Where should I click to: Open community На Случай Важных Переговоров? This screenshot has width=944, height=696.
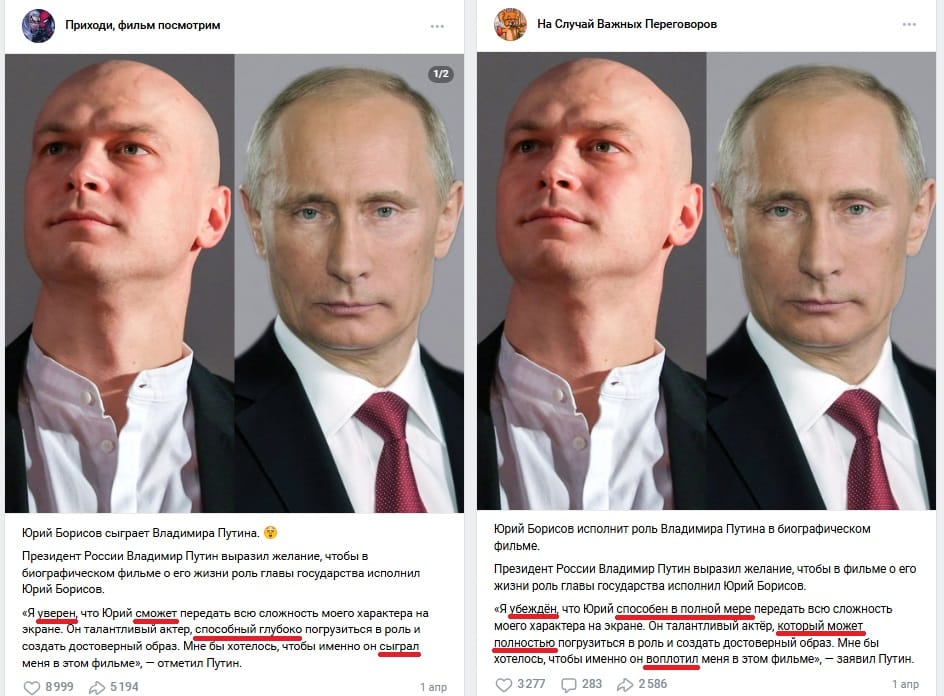(627, 24)
